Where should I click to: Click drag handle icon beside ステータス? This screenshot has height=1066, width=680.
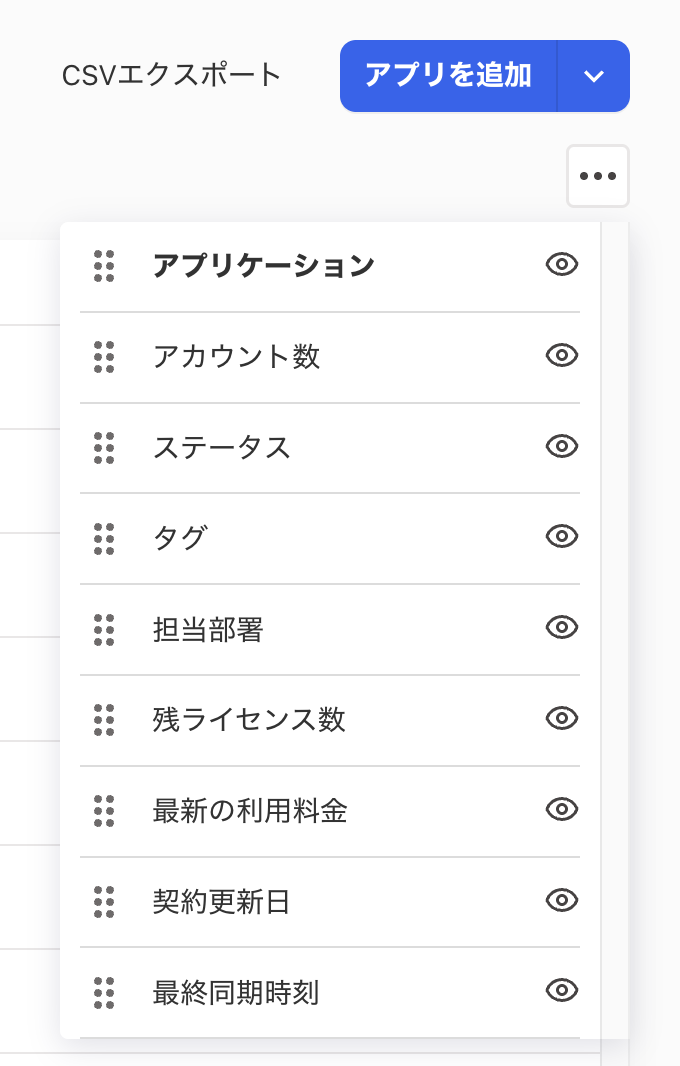(x=104, y=448)
